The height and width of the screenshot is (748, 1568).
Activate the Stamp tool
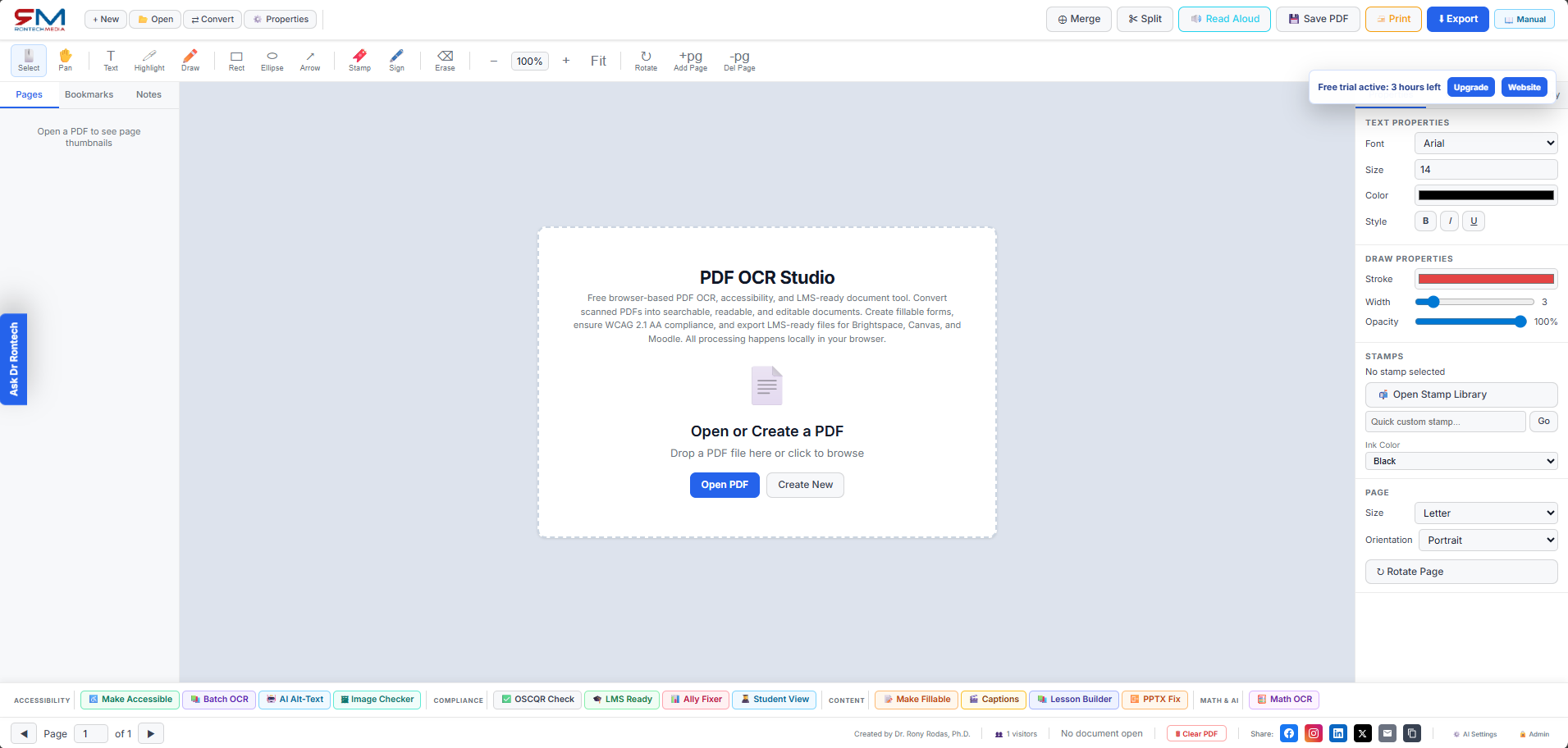(359, 61)
